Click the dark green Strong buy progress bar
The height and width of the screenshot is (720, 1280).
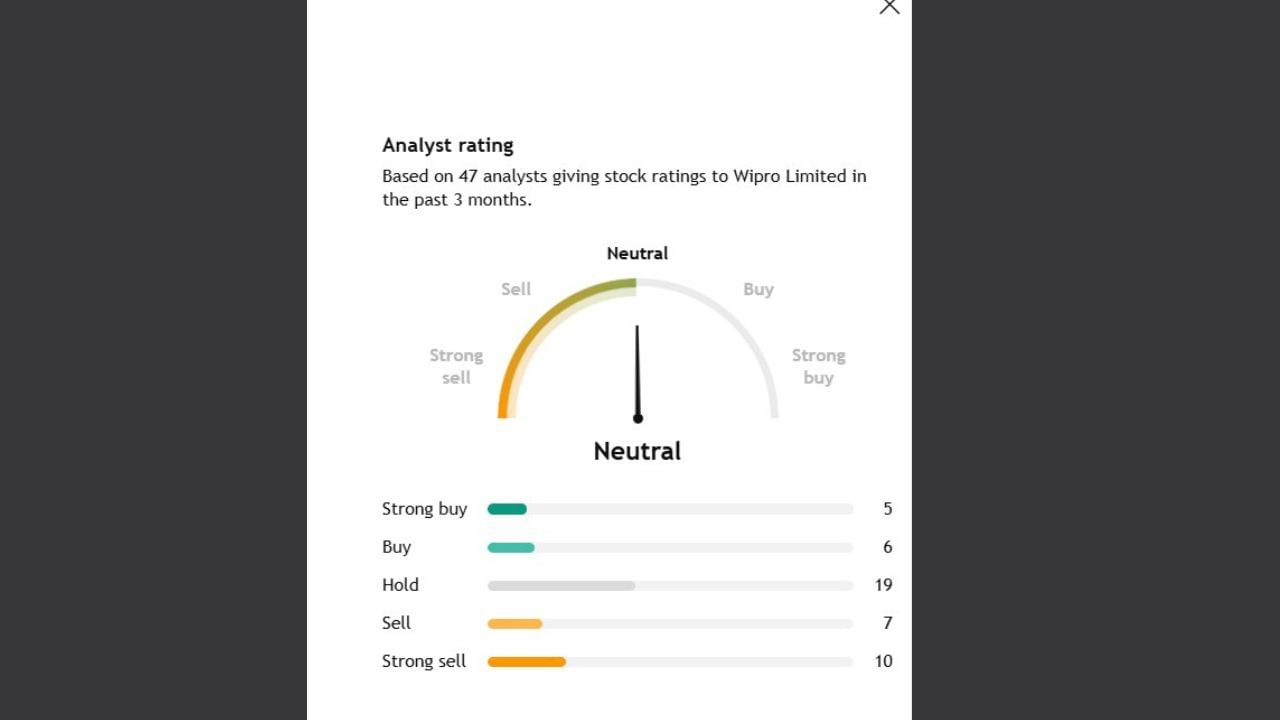pyautogui.click(x=507, y=509)
